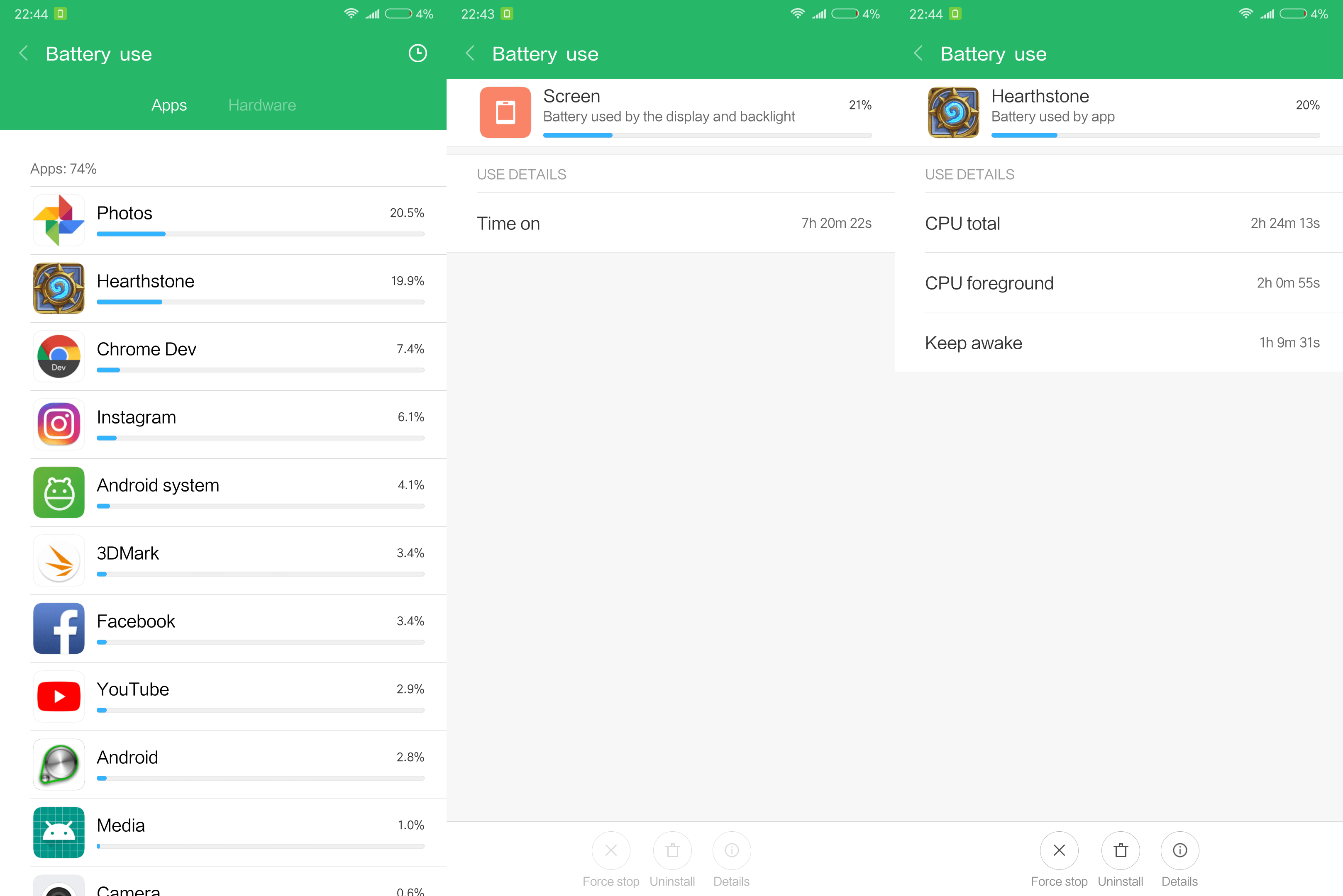The width and height of the screenshot is (1343, 896).
Task: Switch to the Hardware tab
Action: click(x=262, y=105)
